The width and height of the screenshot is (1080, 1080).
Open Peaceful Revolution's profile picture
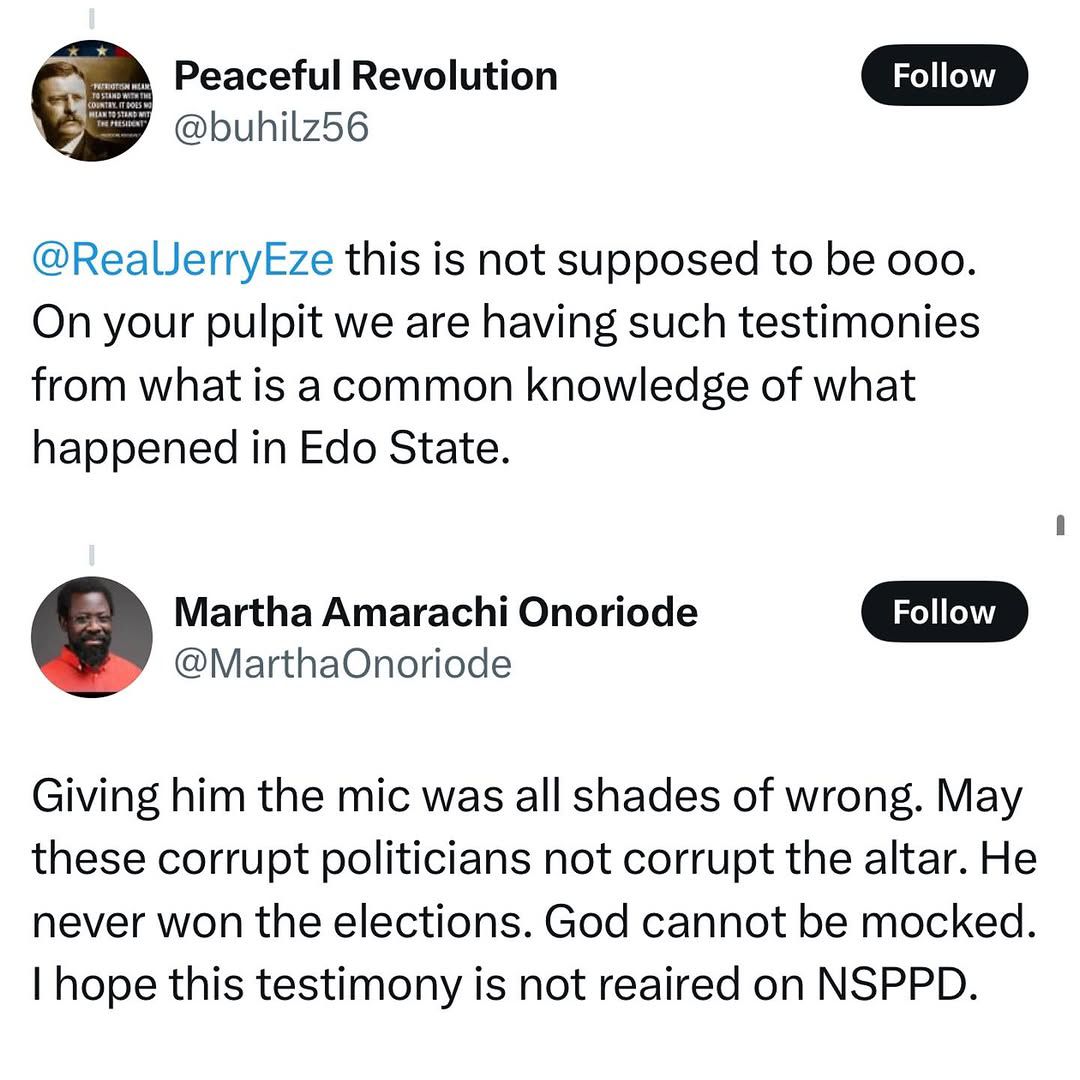point(92,101)
